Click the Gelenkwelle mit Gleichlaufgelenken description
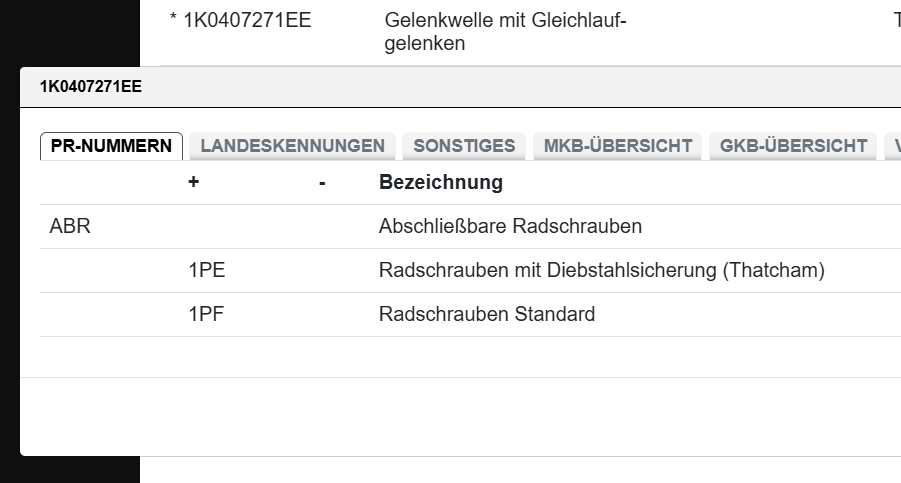 coord(504,32)
